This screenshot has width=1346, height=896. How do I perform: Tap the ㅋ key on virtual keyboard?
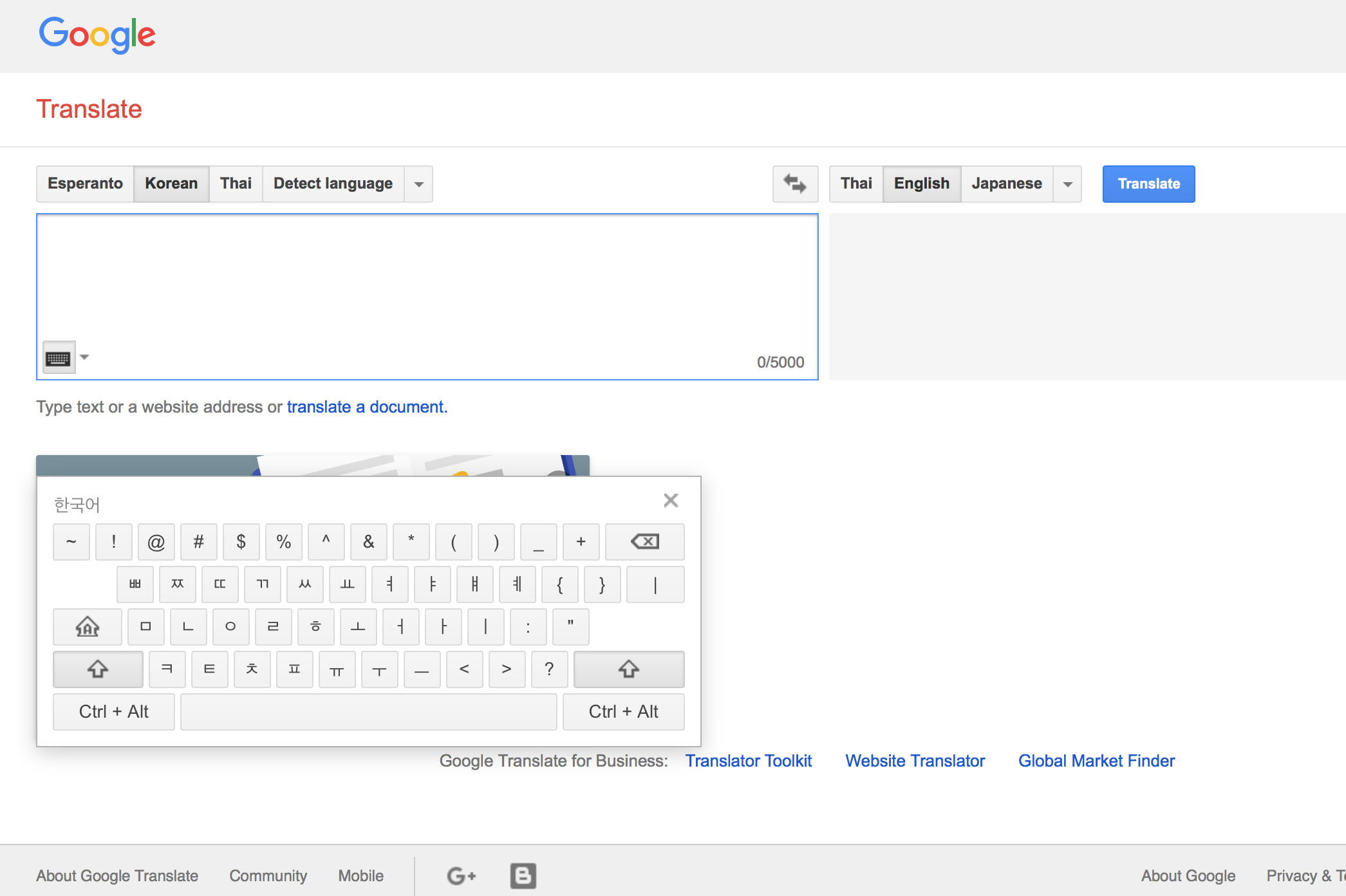click(x=167, y=669)
